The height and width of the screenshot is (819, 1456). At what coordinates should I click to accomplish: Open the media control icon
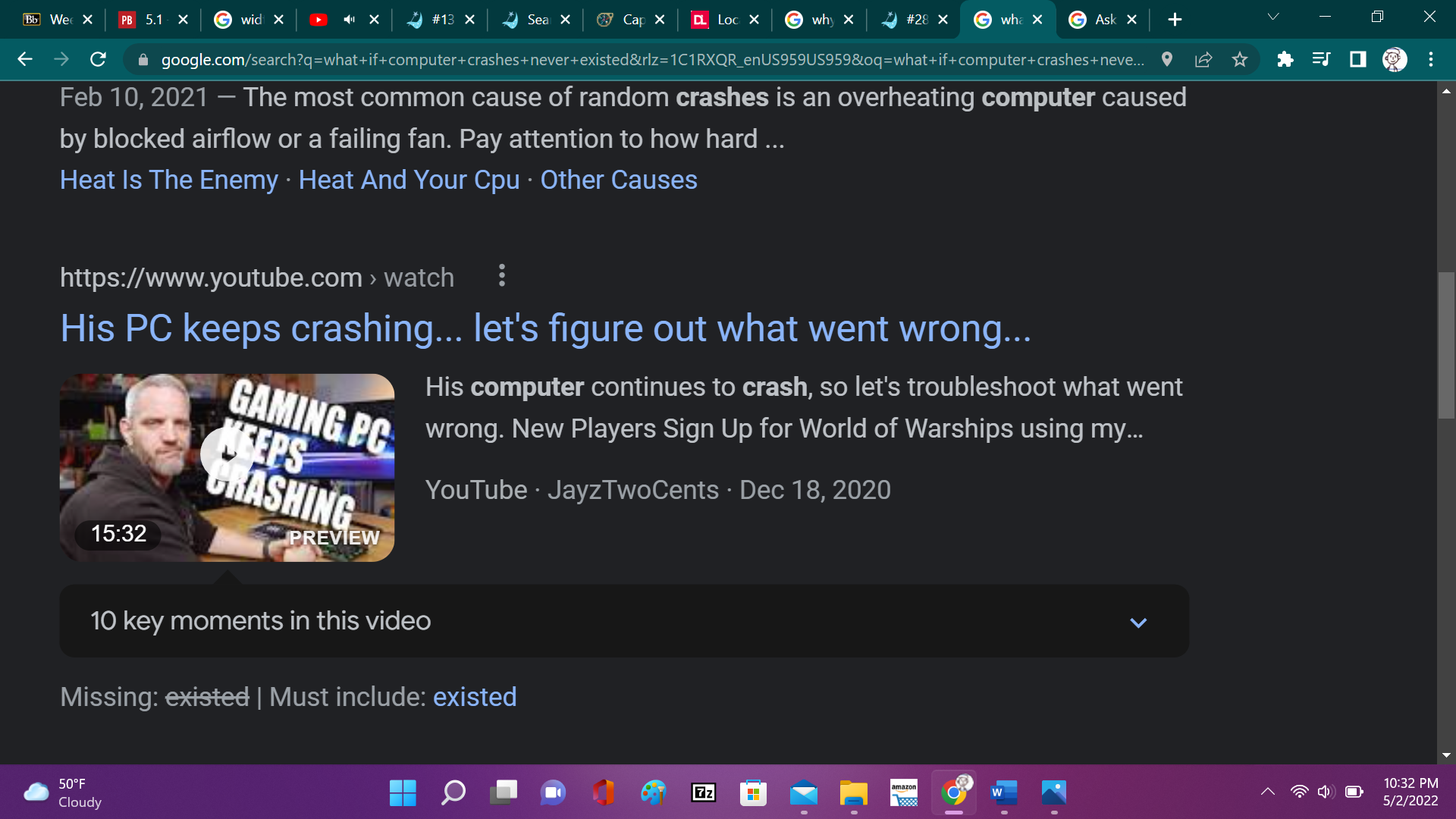[1321, 59]
